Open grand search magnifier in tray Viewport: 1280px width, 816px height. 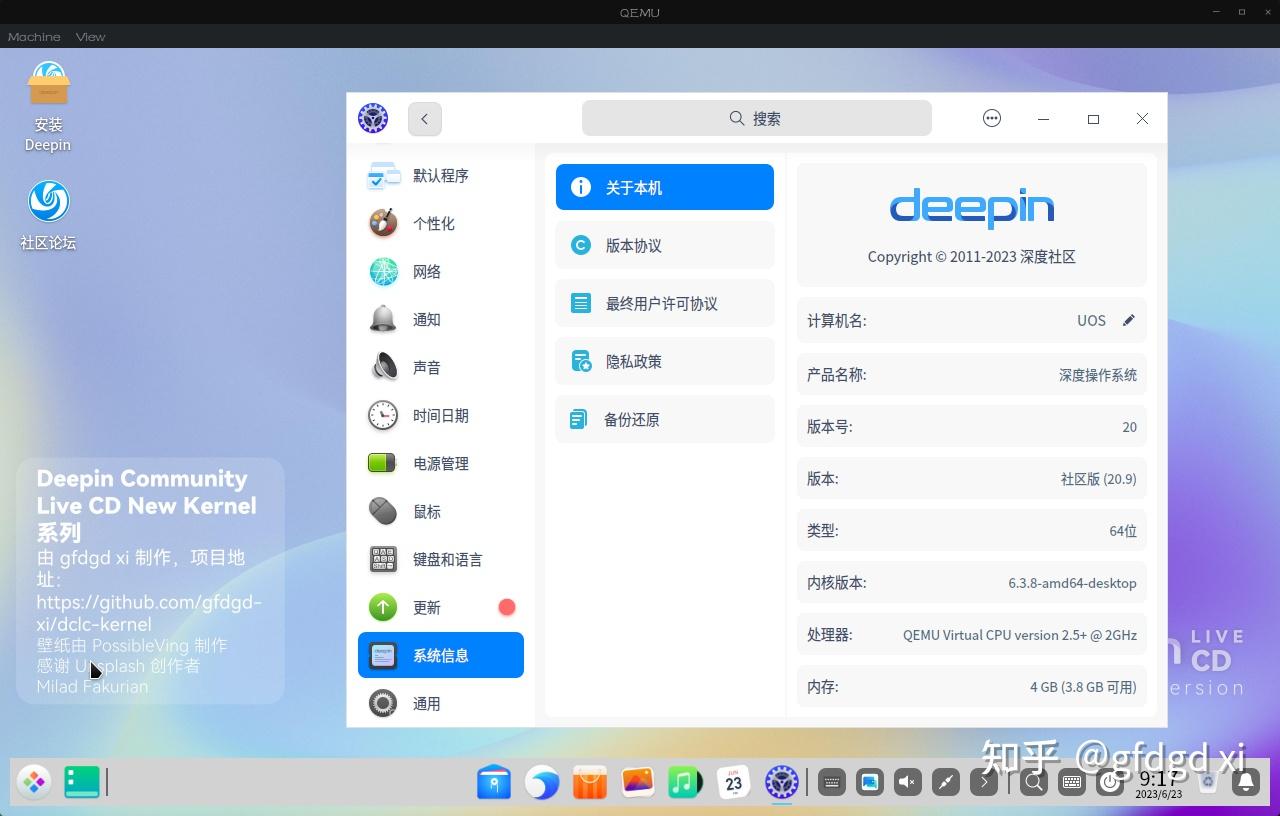pyautogui.click(x=1033, y=783)
